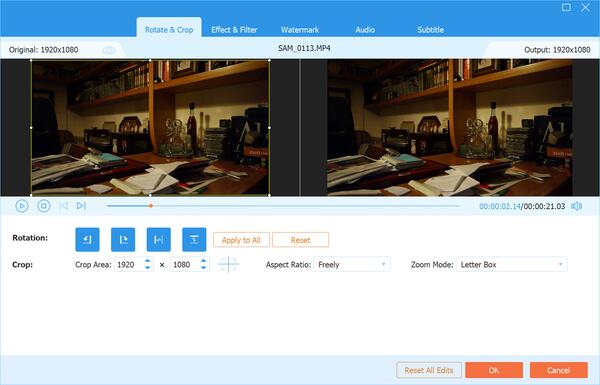
Task: Open the Zoom Mode dropdown
Action: [511, 264]
